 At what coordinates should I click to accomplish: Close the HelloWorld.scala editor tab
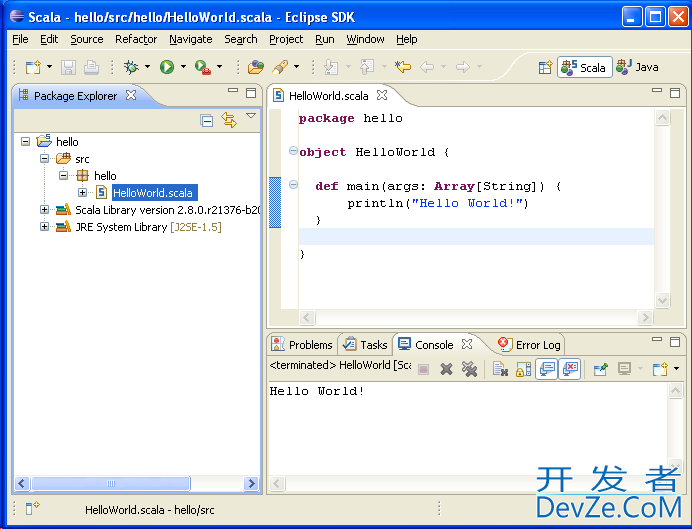[x=382, y=95]
